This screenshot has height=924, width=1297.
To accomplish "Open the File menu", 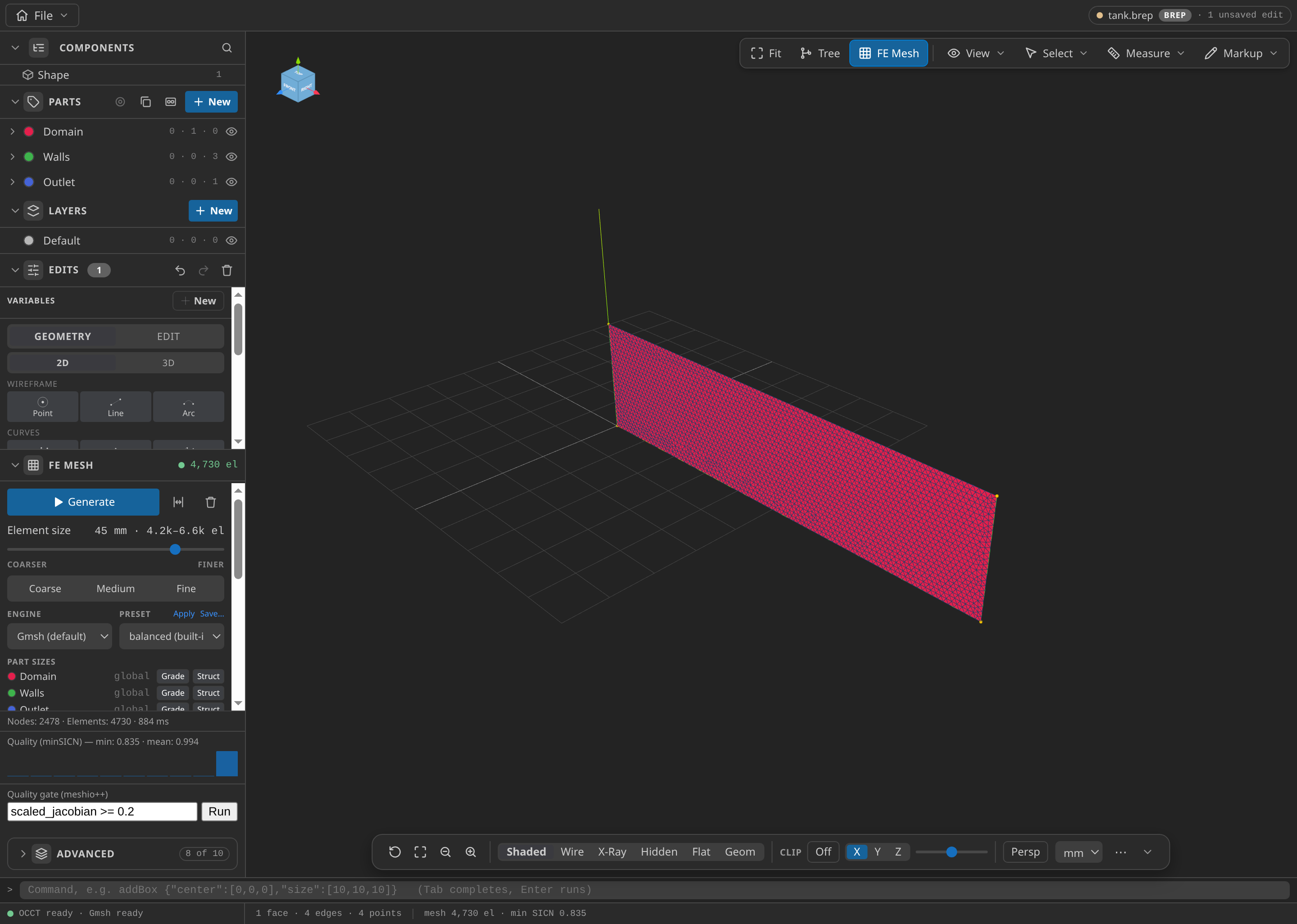I will (42, 15).
